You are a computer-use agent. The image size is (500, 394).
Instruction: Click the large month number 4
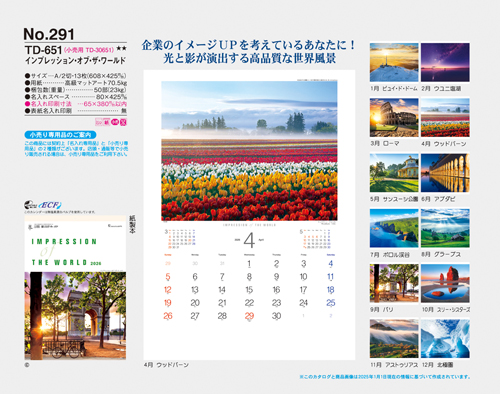249,240
